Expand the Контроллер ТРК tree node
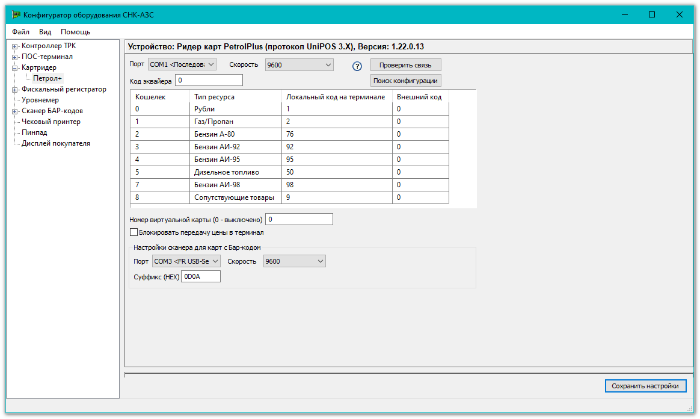This screenshot has width=700, height=419. click(x=14, y=46)
